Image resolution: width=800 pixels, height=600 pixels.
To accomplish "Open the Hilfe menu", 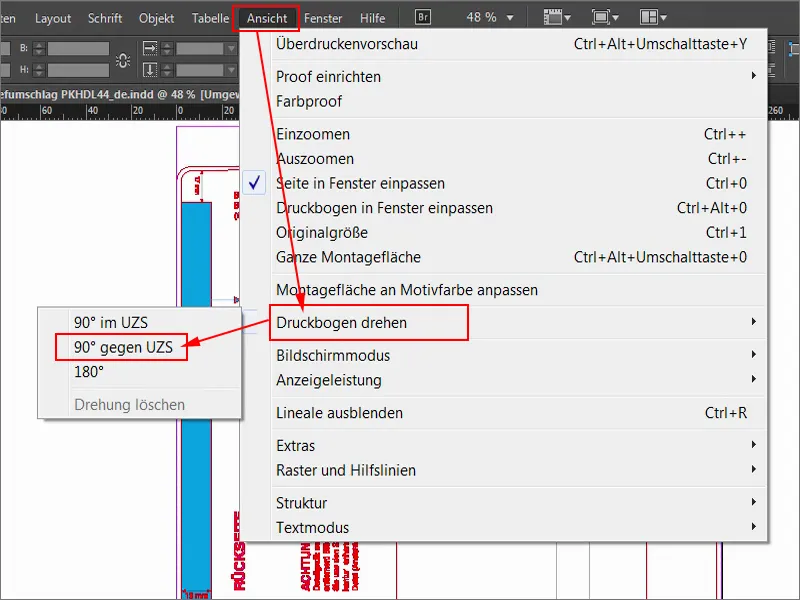I will pos(372,18).
